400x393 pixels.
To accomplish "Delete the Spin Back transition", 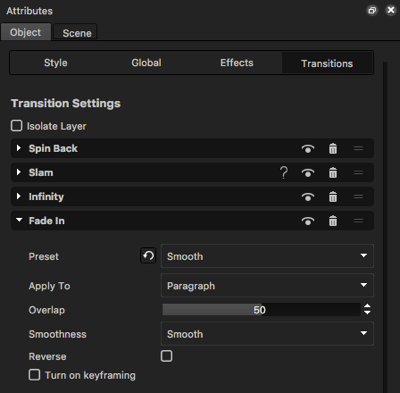I will (333, 148).
